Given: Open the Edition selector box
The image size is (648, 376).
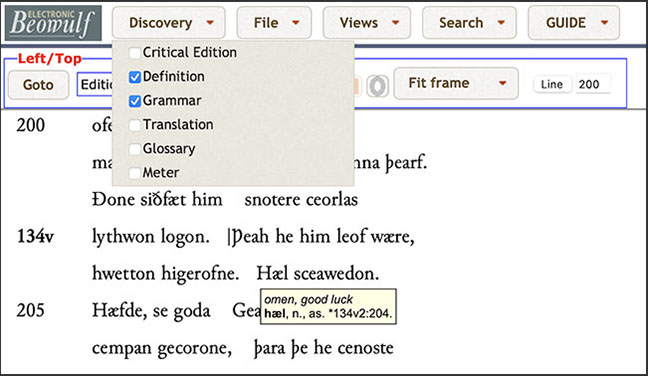Looking at the screenshot, I should point(95,84).
